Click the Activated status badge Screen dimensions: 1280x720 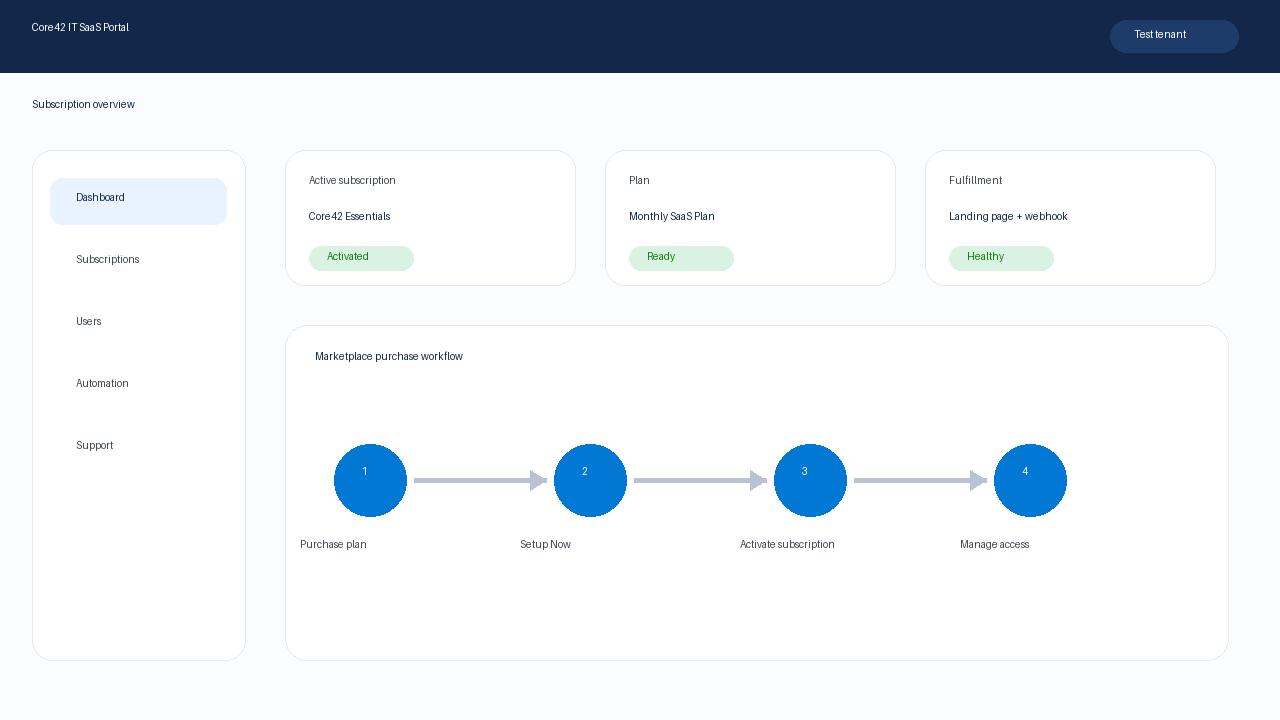coord(361,258)
